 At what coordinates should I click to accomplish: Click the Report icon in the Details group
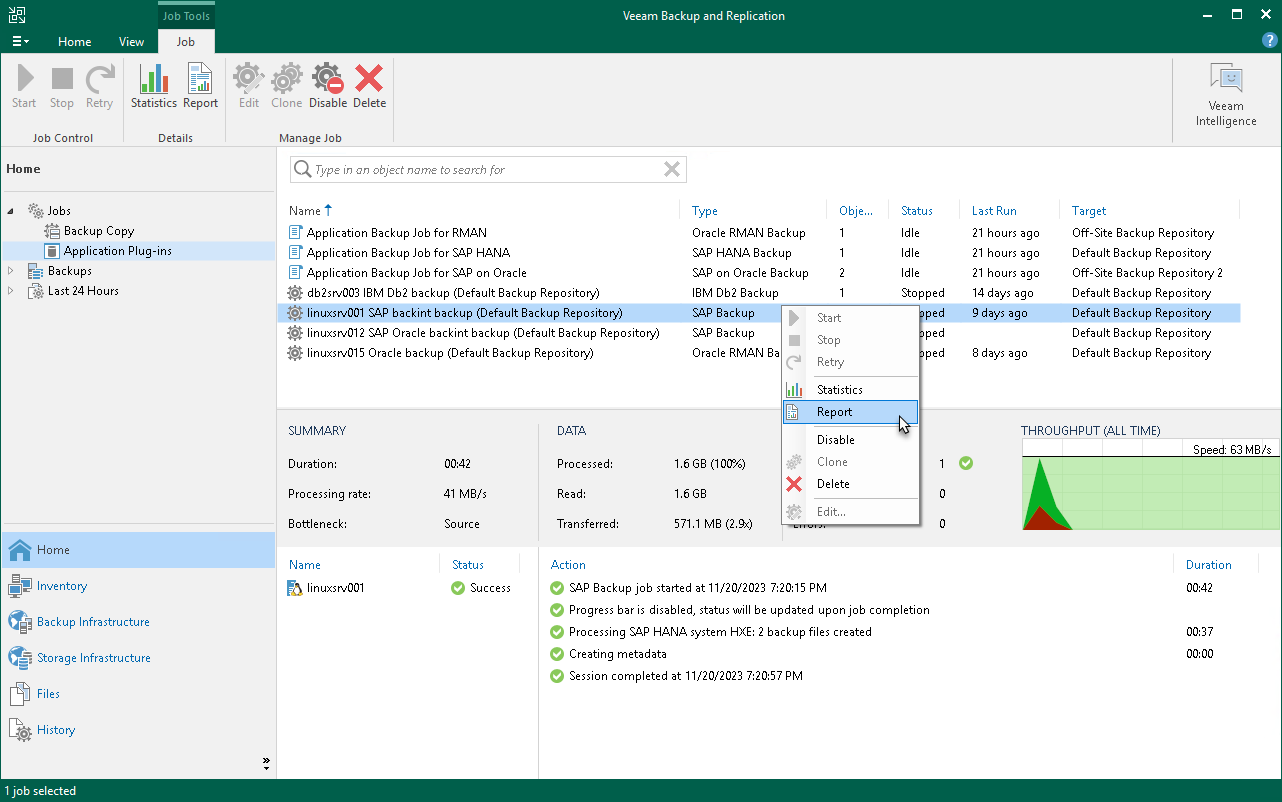199,85
